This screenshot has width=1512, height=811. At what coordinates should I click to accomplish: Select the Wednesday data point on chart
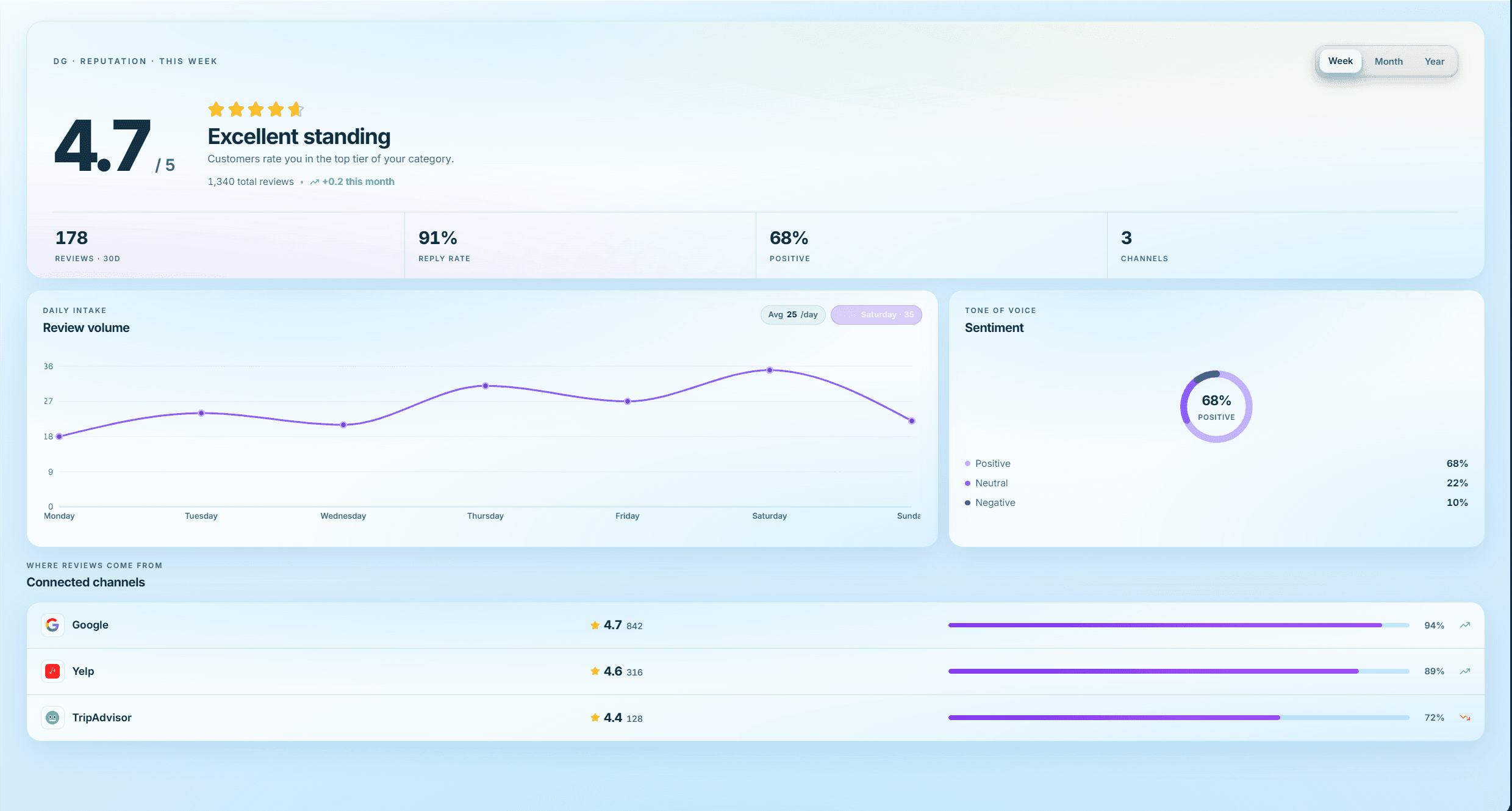(343, 425)
